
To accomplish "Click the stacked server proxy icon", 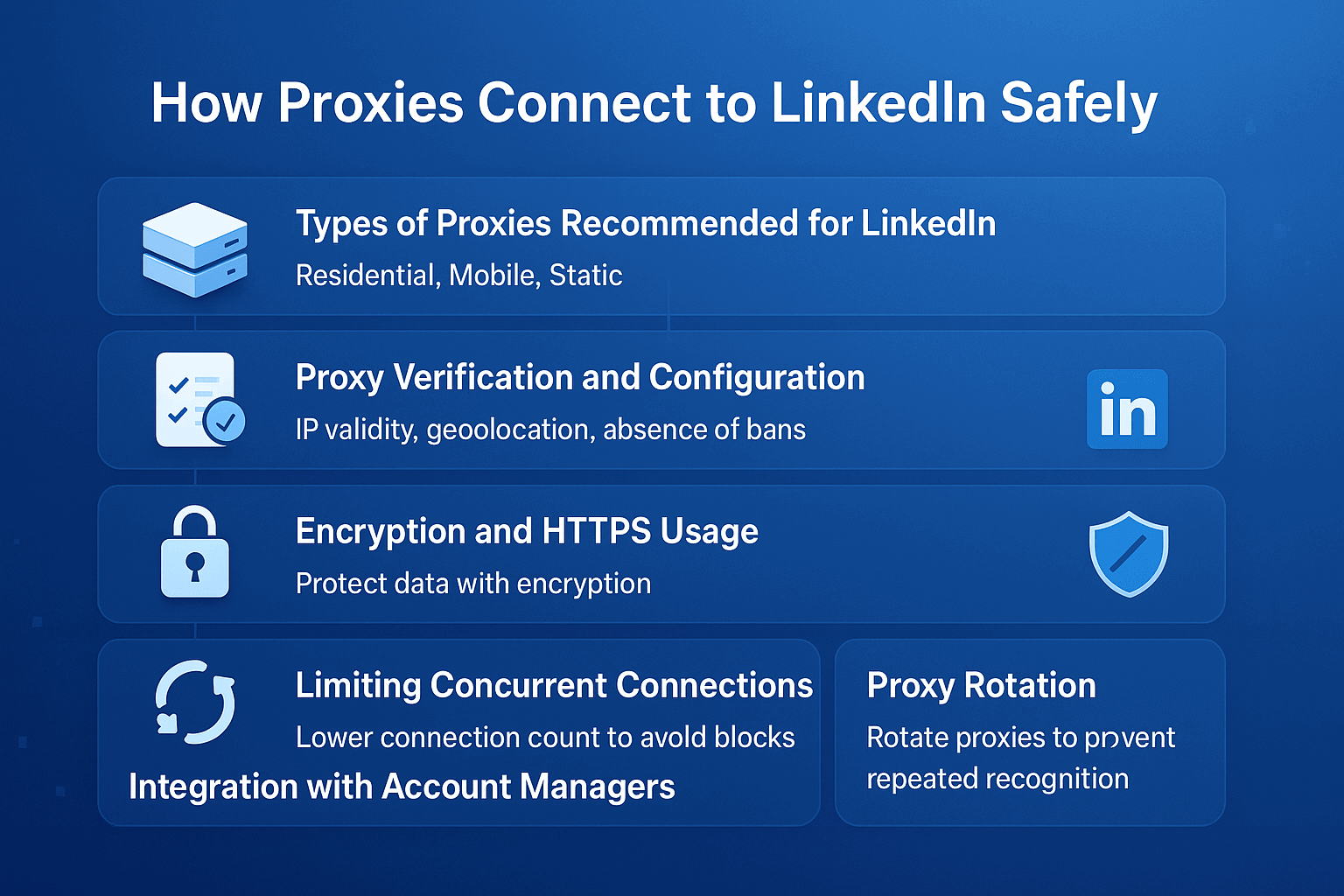I will pos(195,250).
